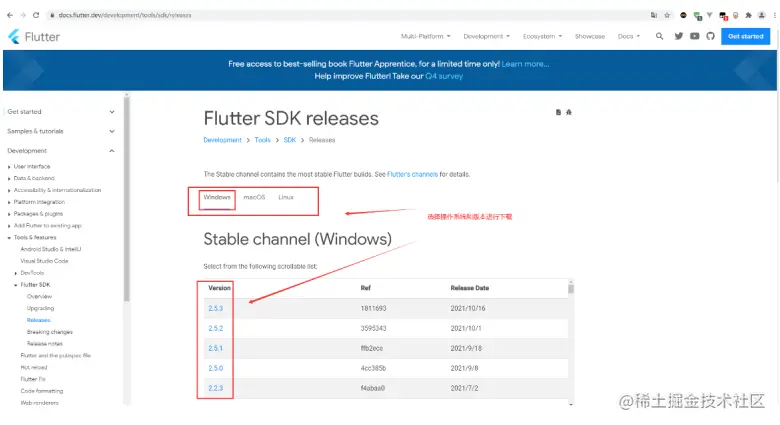The height and width of the screenshot is (425, 780).
Task: Click the sidebar vertical scrollbar
Action: pos(127,199)
